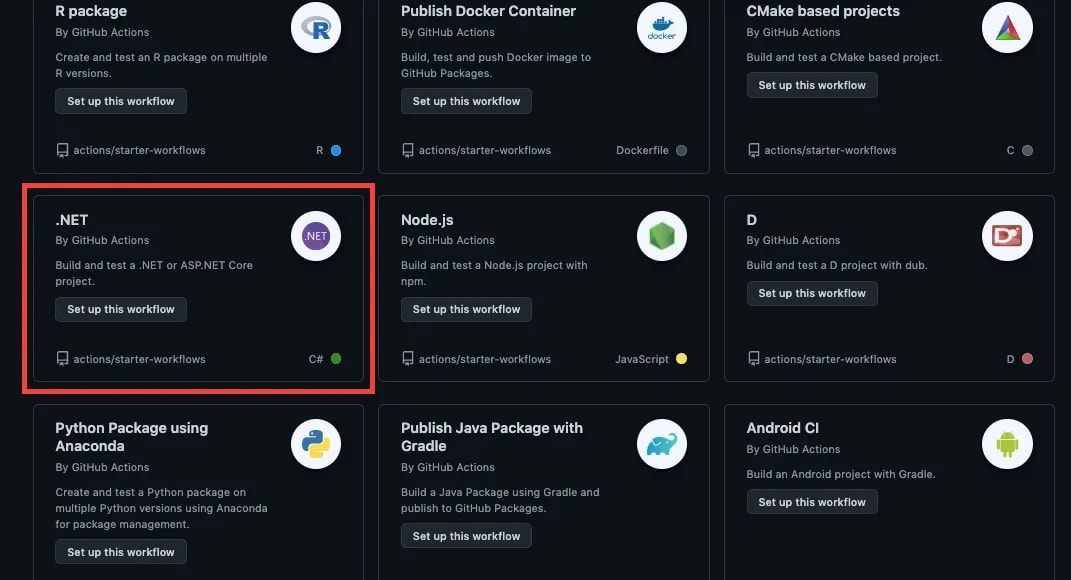Click the Node.js card title
The width and height of the screenshot is (1071, 580).
(427, 220)
